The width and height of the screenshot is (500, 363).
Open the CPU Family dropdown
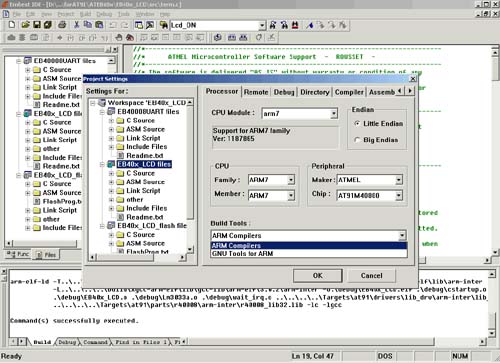(x=291, y=180)
